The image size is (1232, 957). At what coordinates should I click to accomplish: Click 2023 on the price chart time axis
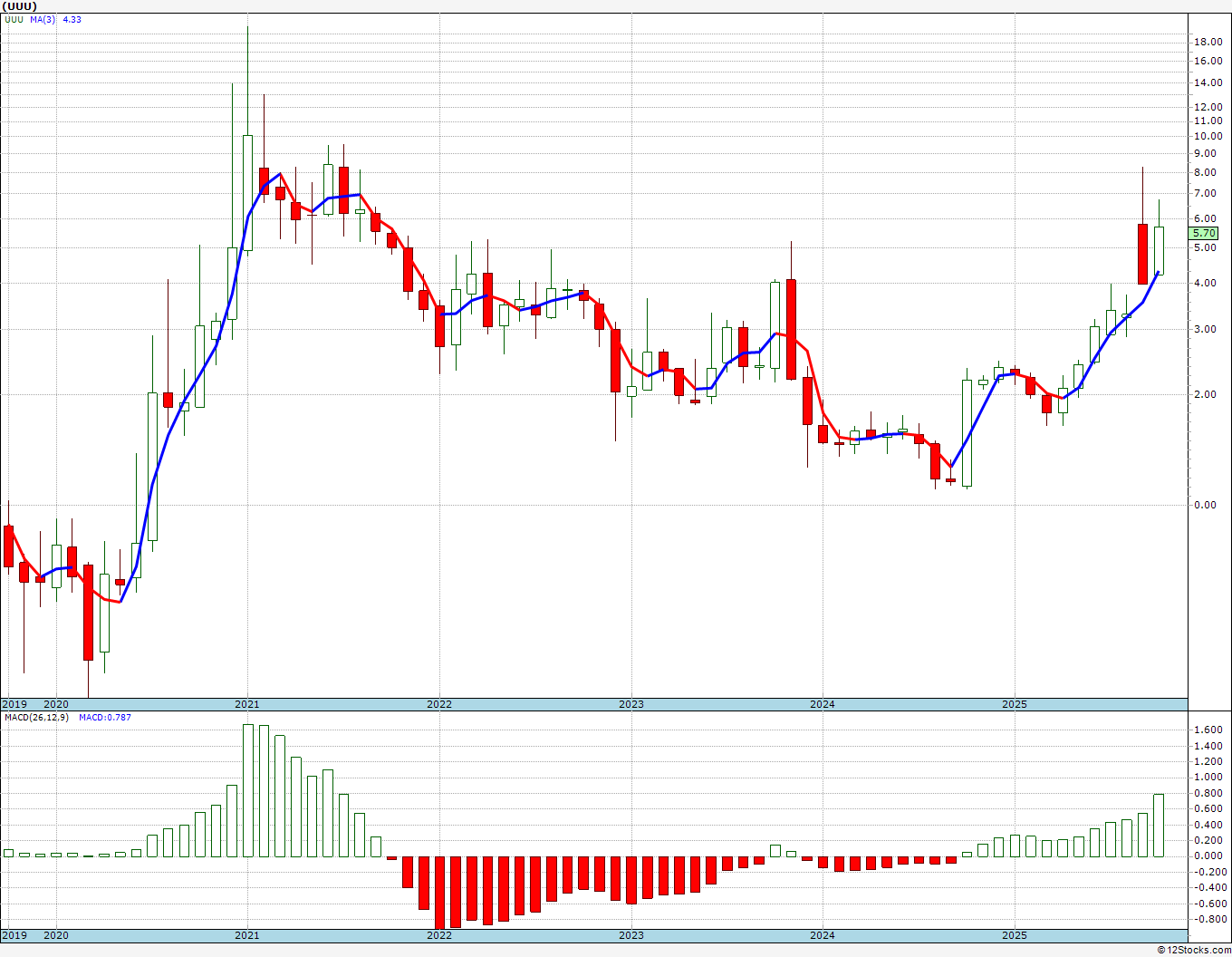[631, 704]
